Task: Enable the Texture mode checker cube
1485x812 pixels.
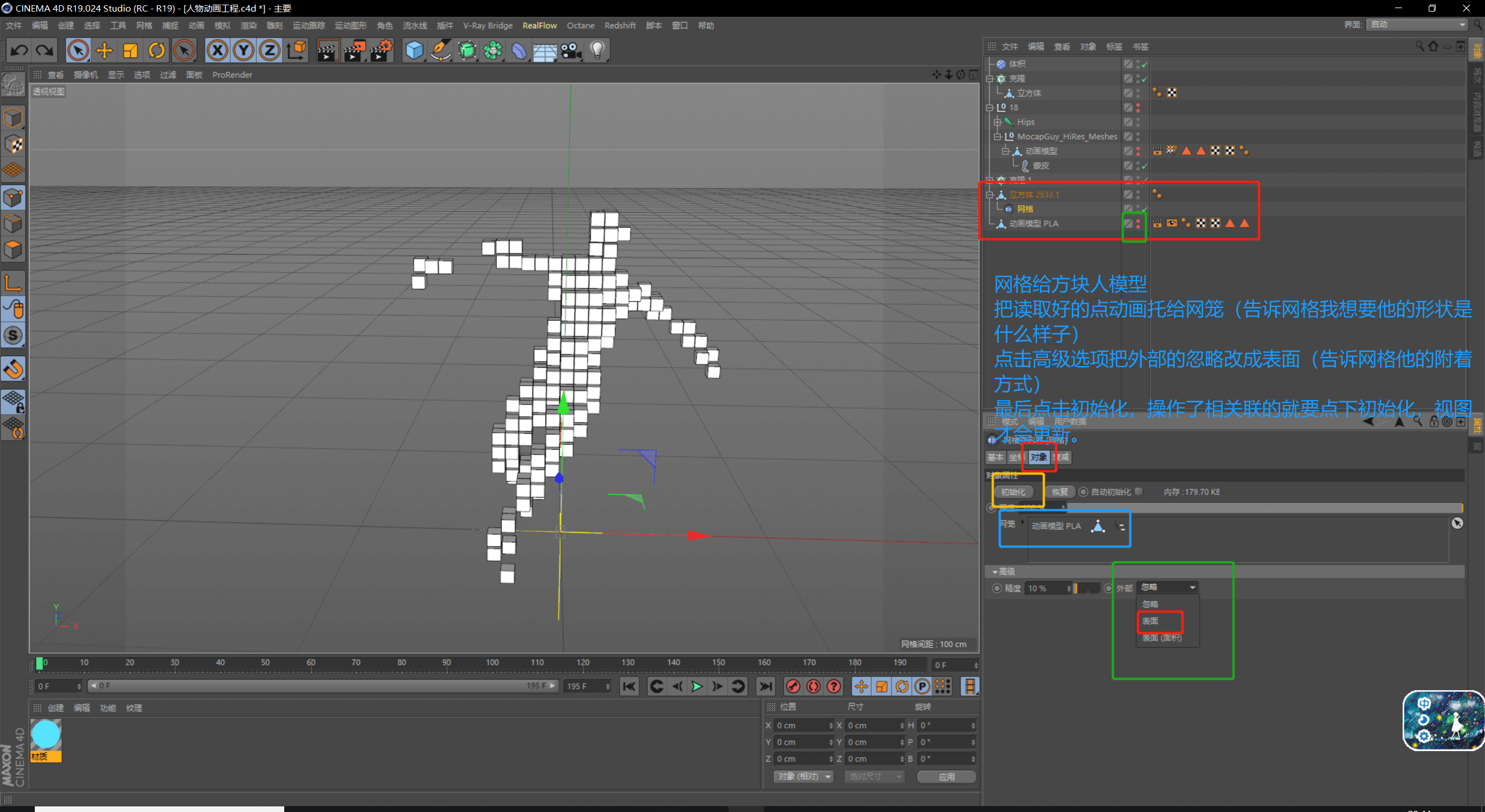Action: point(13,144)
